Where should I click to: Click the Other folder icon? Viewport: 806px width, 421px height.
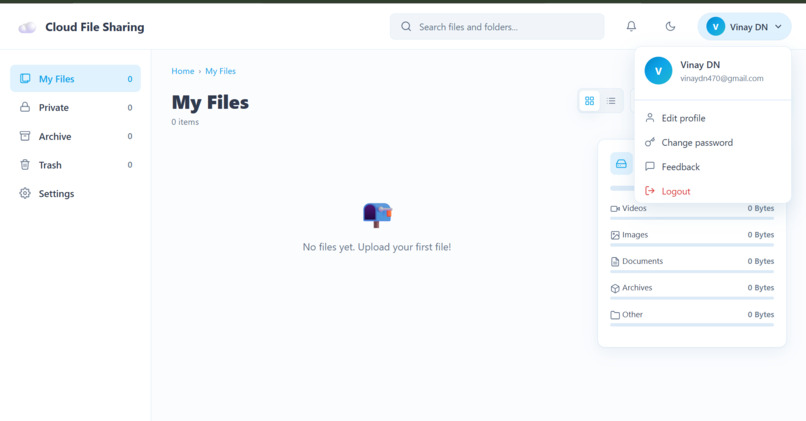coord(615,315)
